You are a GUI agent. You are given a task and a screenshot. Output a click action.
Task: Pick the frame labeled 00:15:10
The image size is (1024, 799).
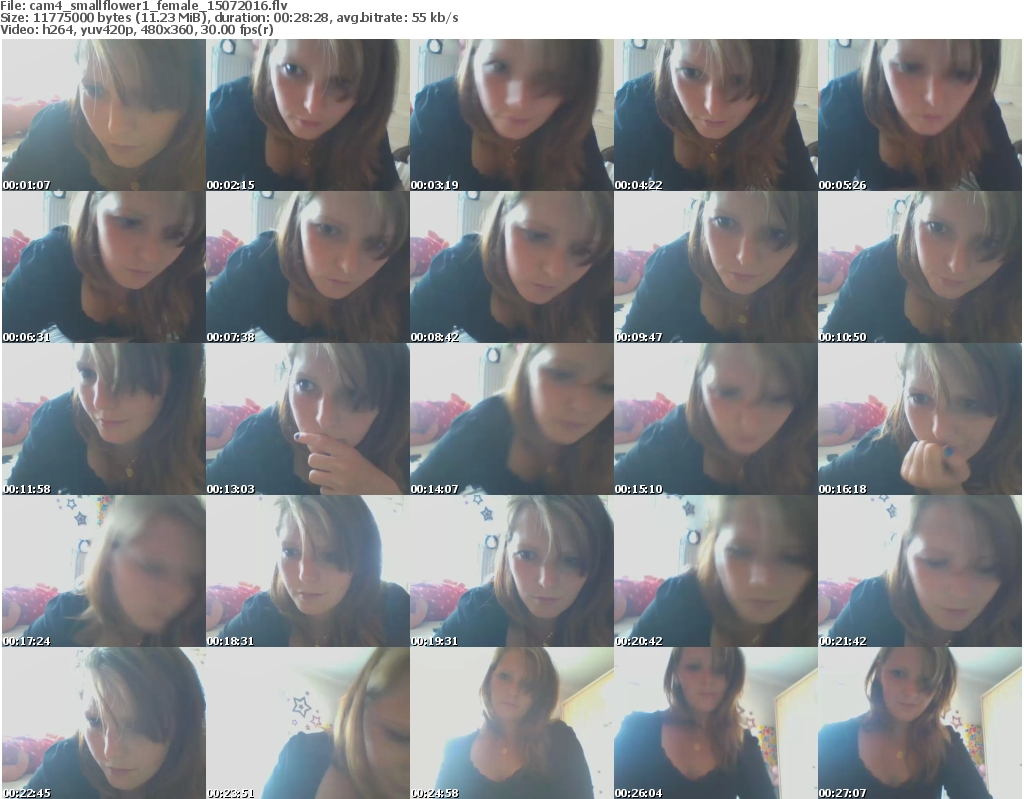[716, 419]
